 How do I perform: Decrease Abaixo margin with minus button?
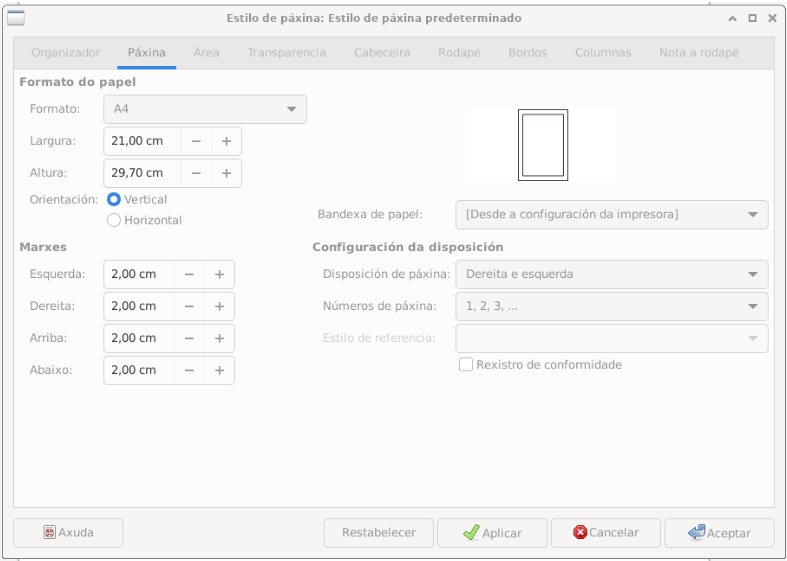point(189,370)
